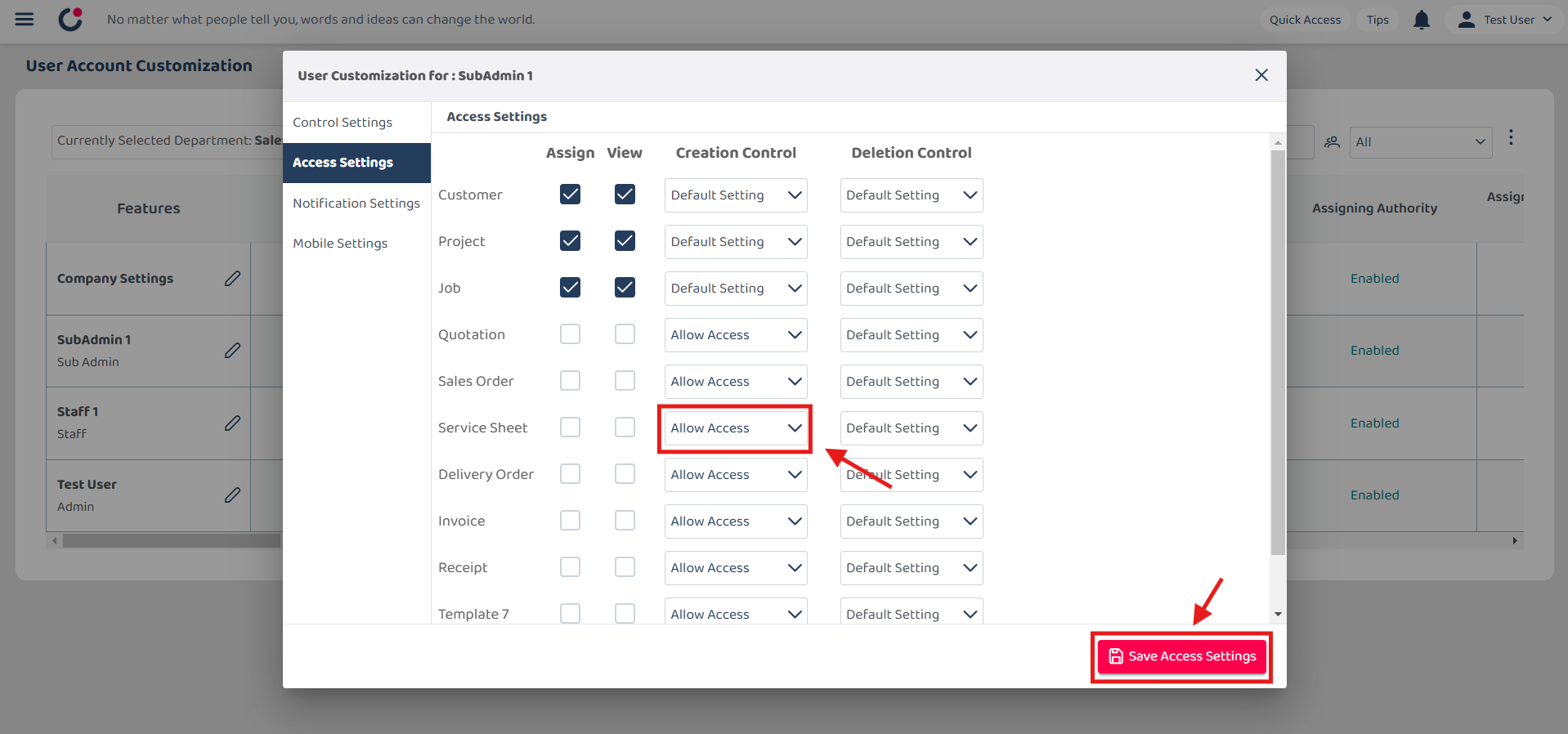Edit SubAdmin 1 with the pencil icon
1568x734 pixels.
(232, 351)
